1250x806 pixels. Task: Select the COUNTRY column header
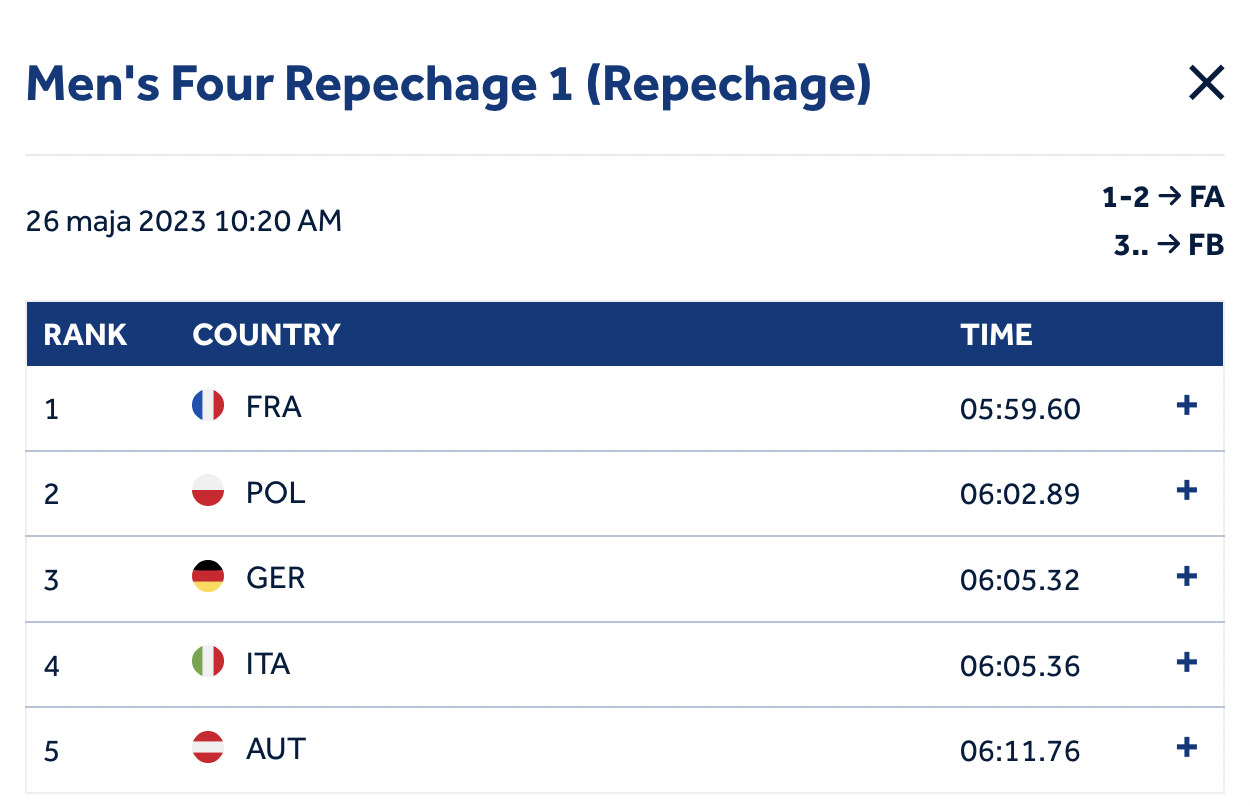(266, 334)
